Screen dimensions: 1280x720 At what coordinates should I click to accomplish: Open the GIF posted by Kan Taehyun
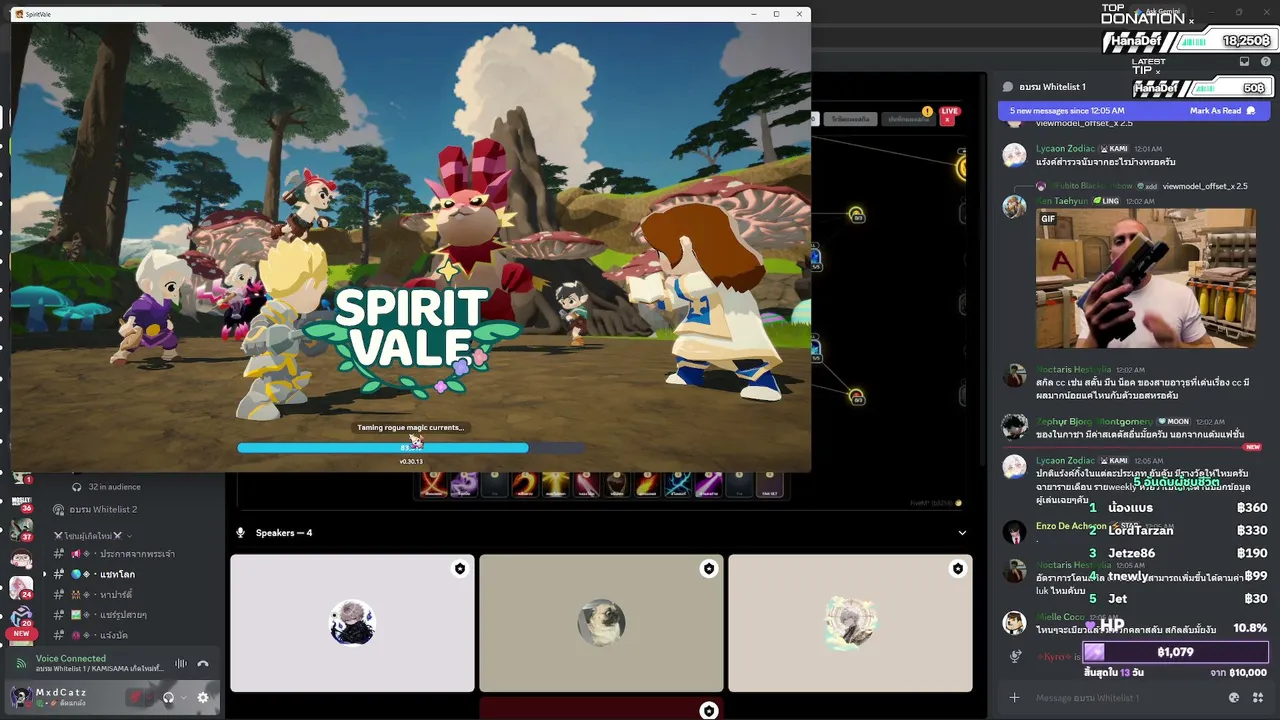click(1146, 278)
